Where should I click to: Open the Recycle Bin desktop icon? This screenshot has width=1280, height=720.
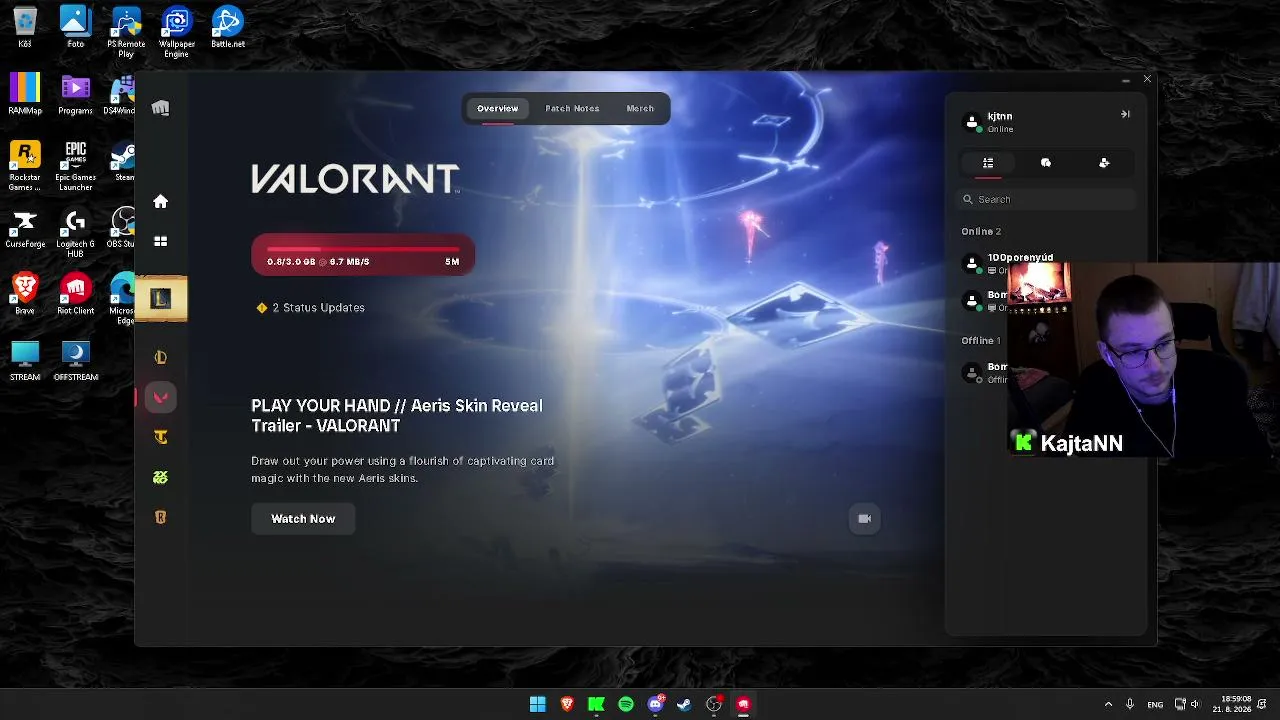coord(25,28)
